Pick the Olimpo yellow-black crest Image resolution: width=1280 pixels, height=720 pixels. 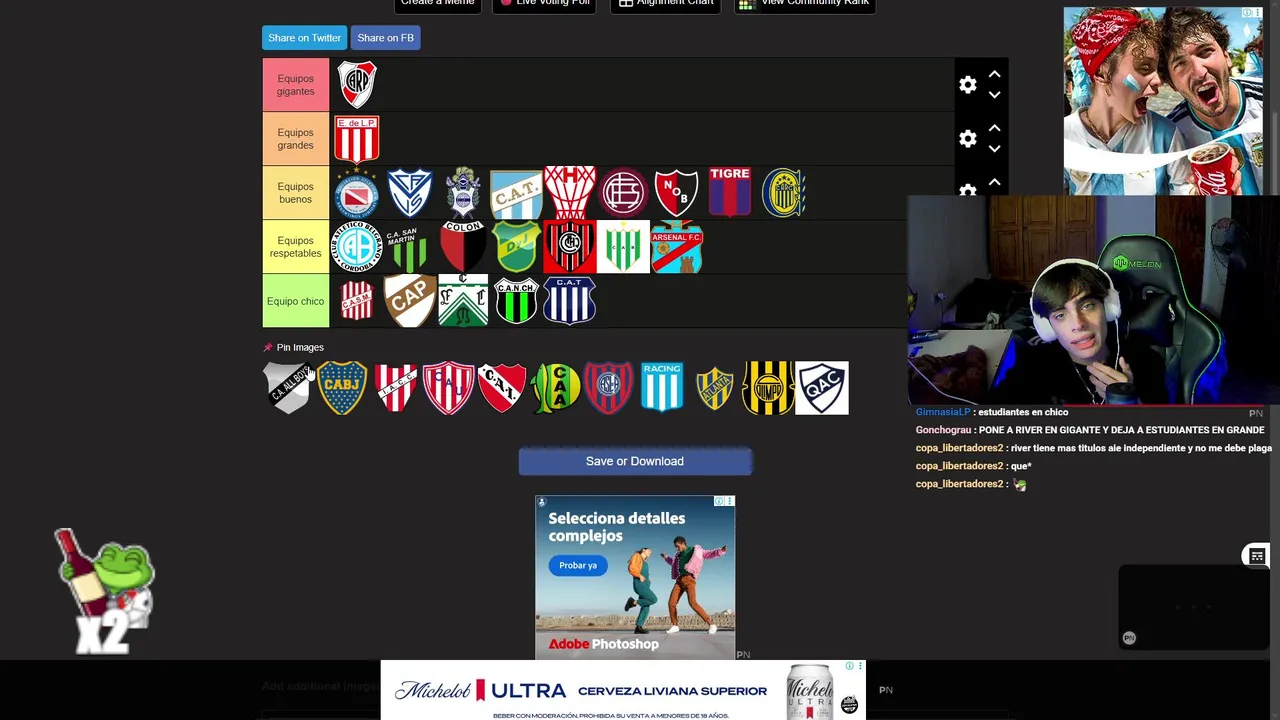point(768,388)
